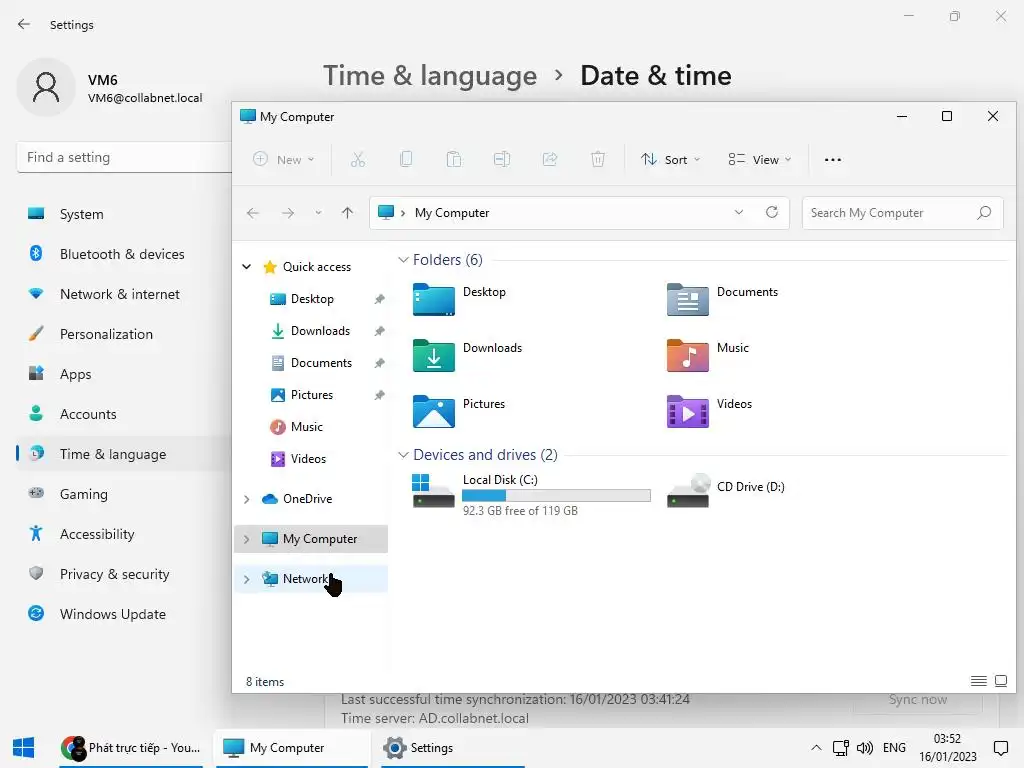This screenshot has height=768, width=1024.
Task: Open the notifications icon in taskbar
Action: tap(1000, 748)
